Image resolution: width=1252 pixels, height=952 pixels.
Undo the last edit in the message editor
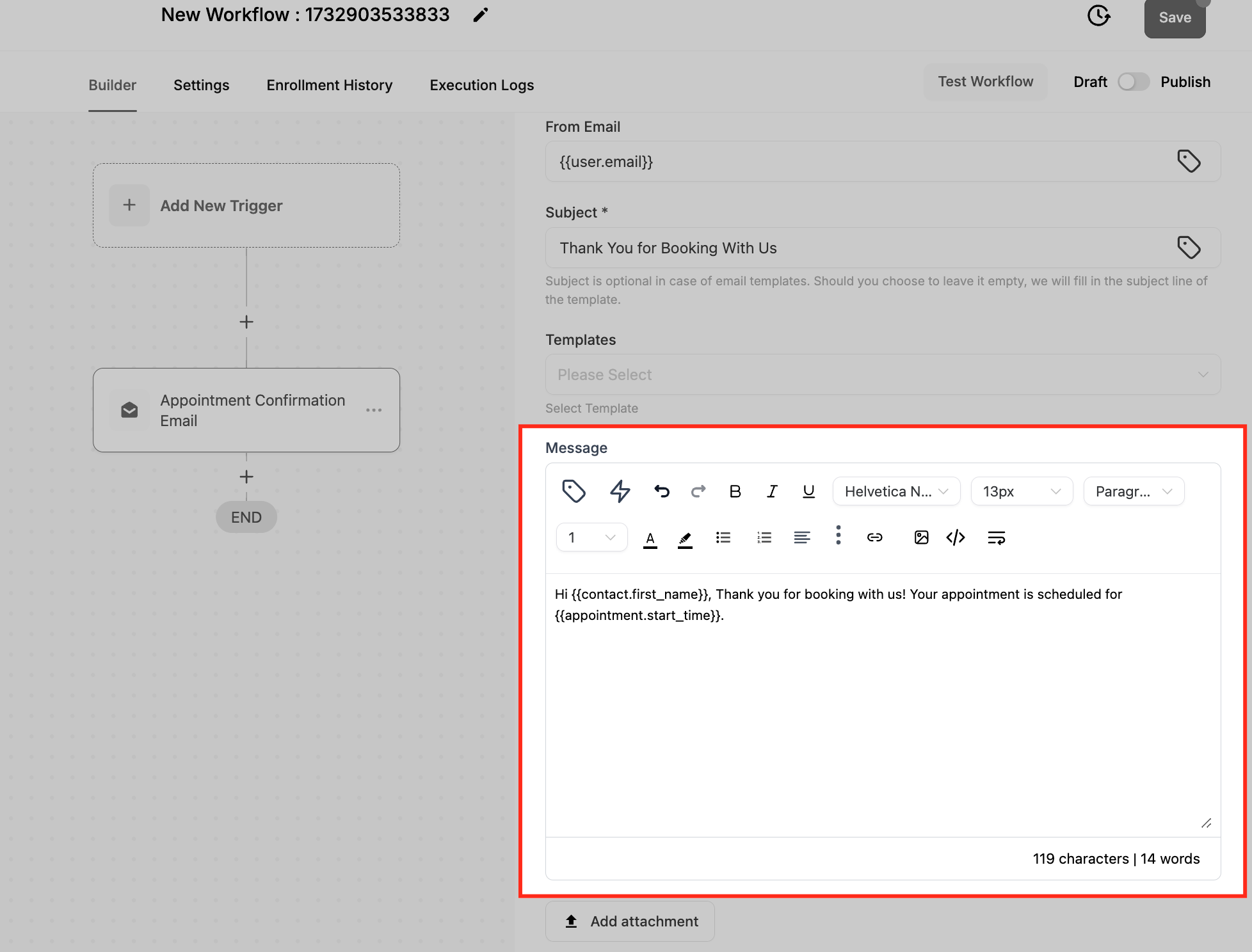coord(661,491)
